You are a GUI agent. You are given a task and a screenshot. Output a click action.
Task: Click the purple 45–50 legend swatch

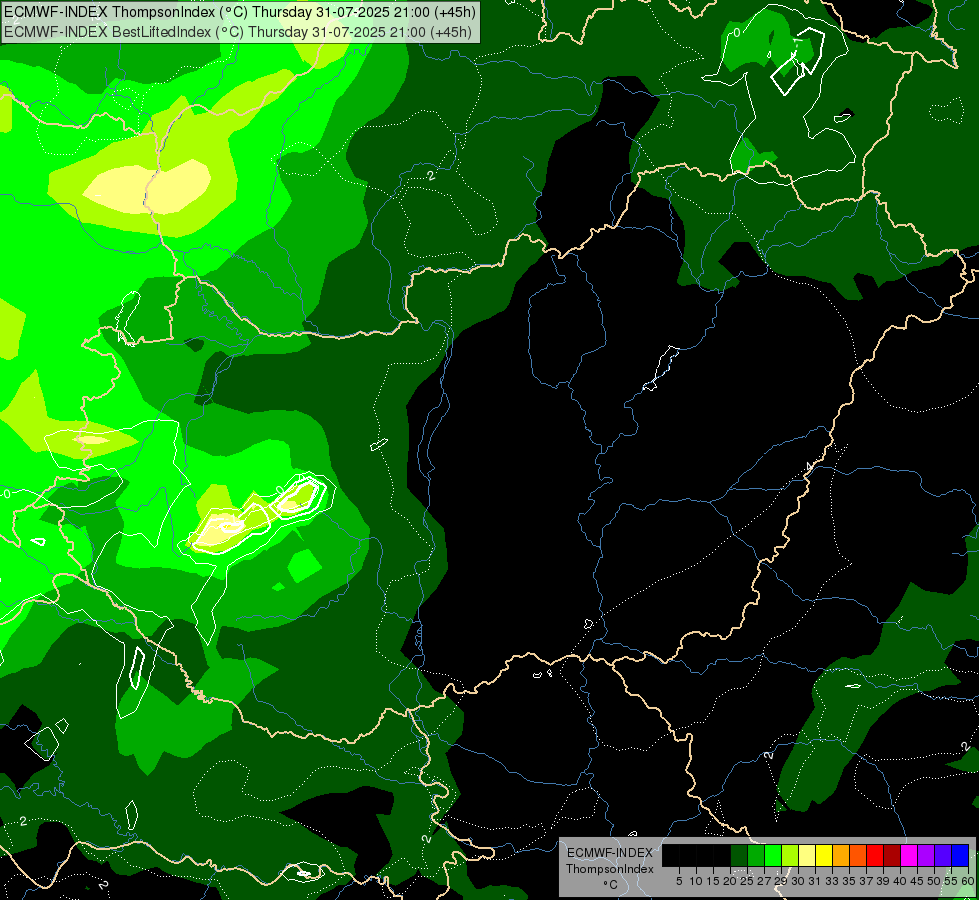point(926,855)
